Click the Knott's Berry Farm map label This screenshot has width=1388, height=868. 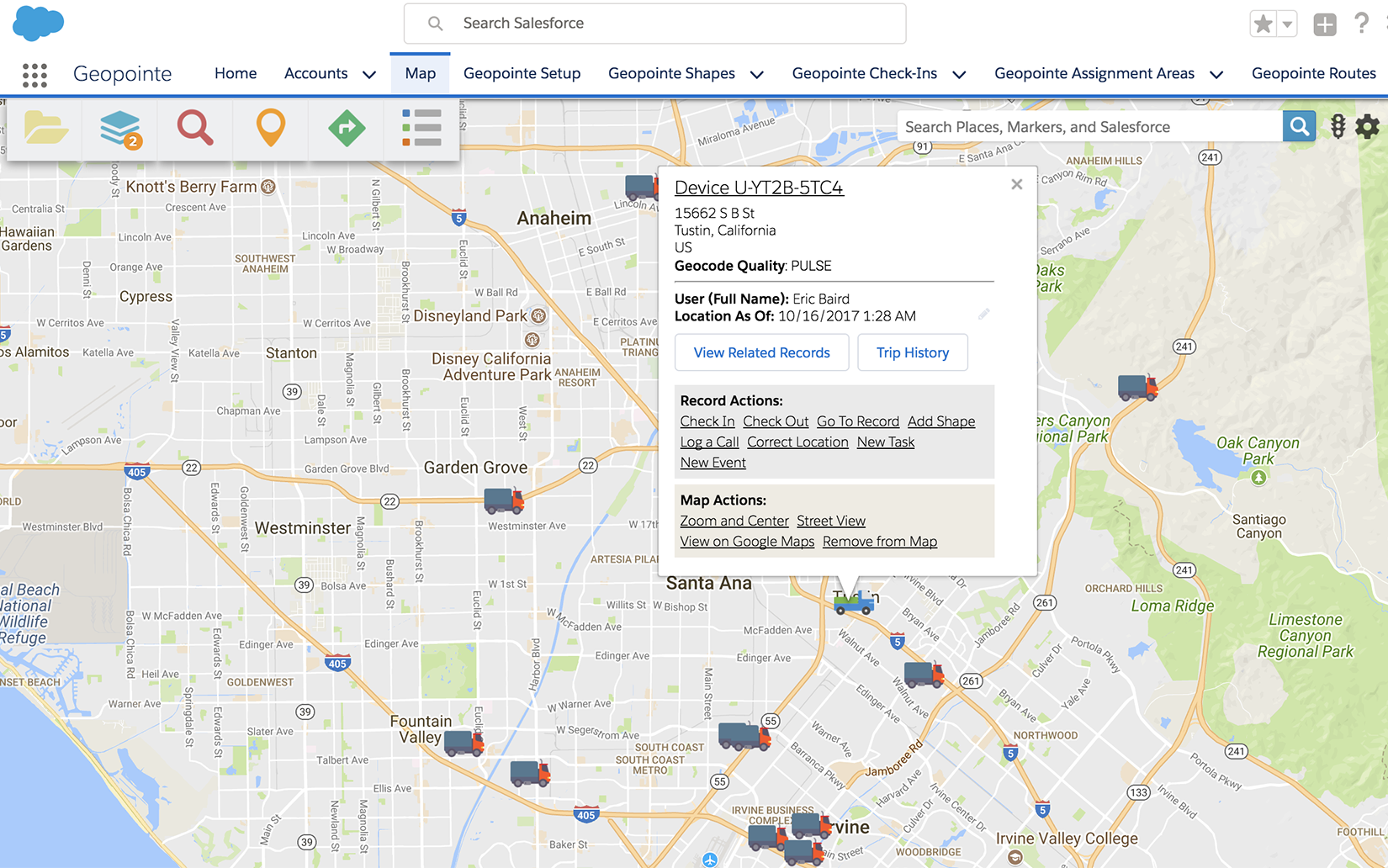191,187
